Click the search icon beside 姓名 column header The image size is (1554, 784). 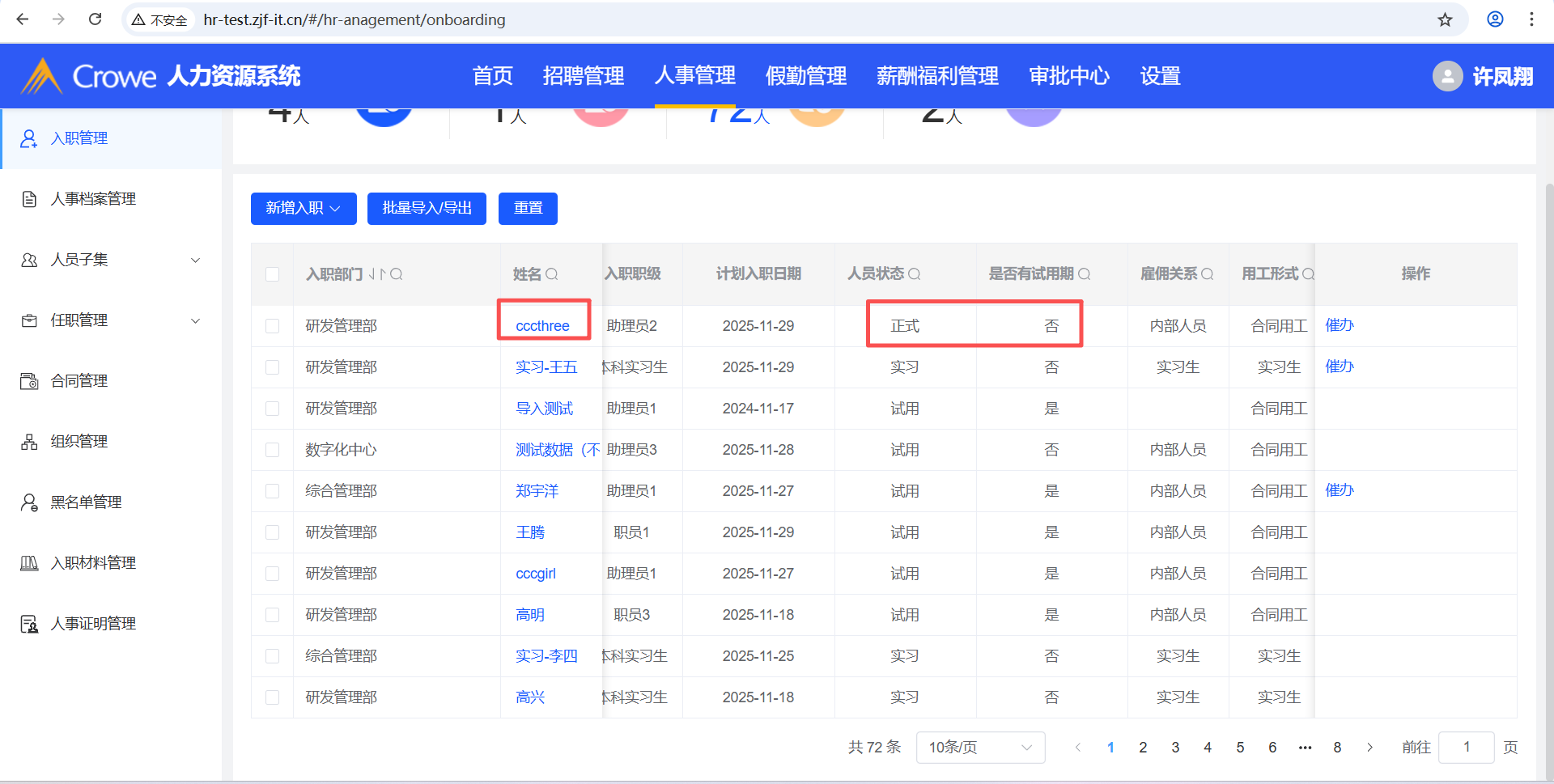coord(552,274)
